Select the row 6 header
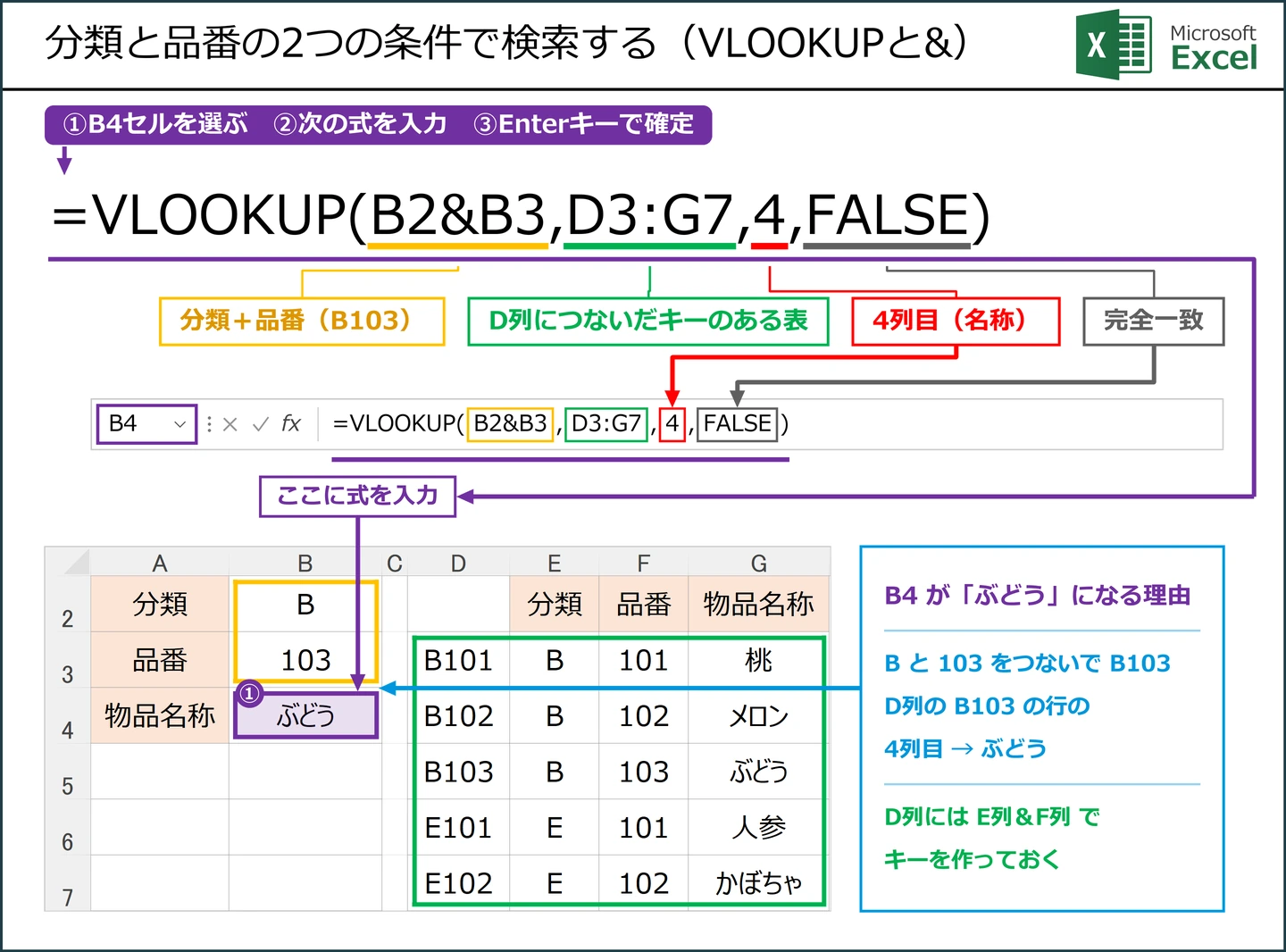The image size is (1286, 952). [x=68, y=827]
